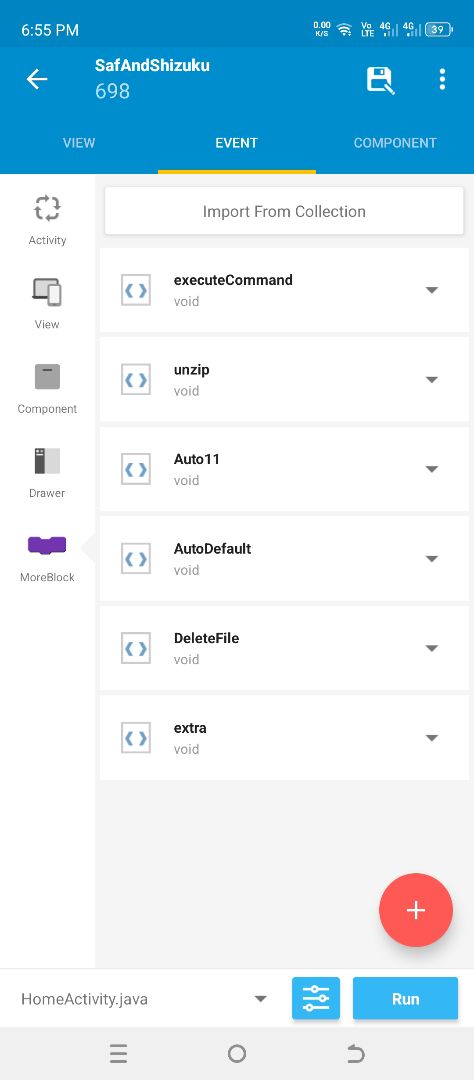The width and height of the screenshot is (474, 1080).
Task: Select the Activity sidebar icon
Action: pos(48,208)
